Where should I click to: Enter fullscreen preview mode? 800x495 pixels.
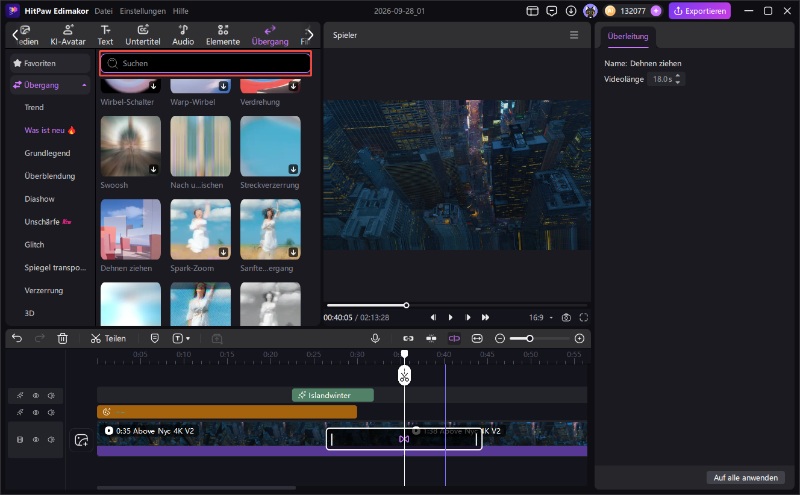click(x=584, y=317)
